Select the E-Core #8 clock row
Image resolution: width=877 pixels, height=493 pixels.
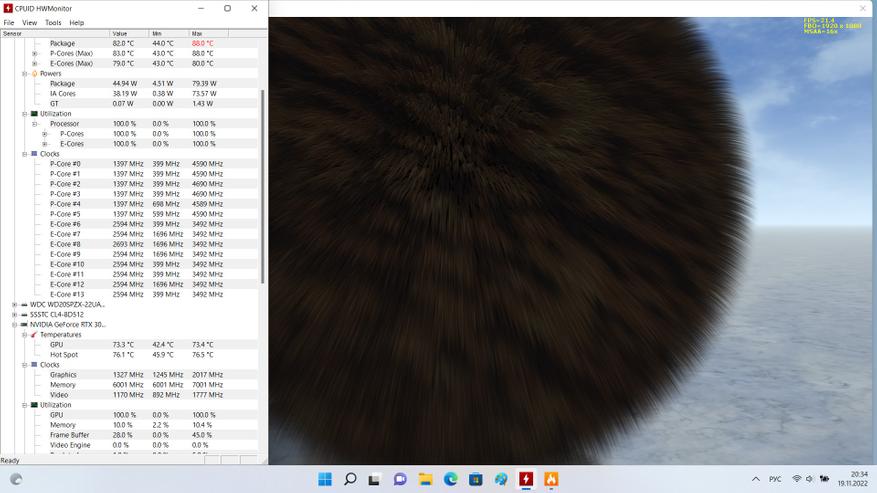[x=129, y=245]
